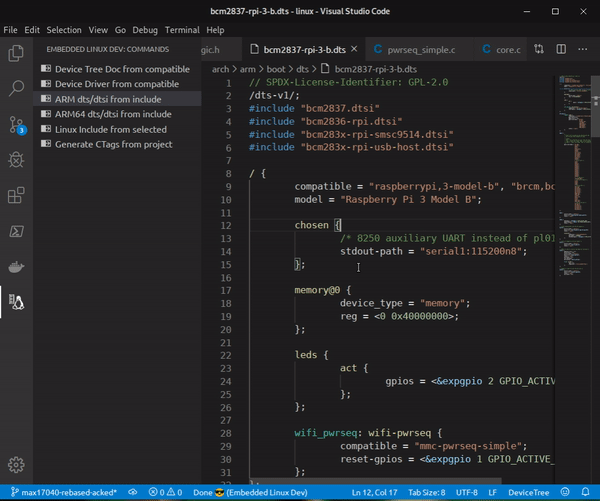Click the compare changes icon in editor toolbar
600x501 pixels.
(539, 49)
